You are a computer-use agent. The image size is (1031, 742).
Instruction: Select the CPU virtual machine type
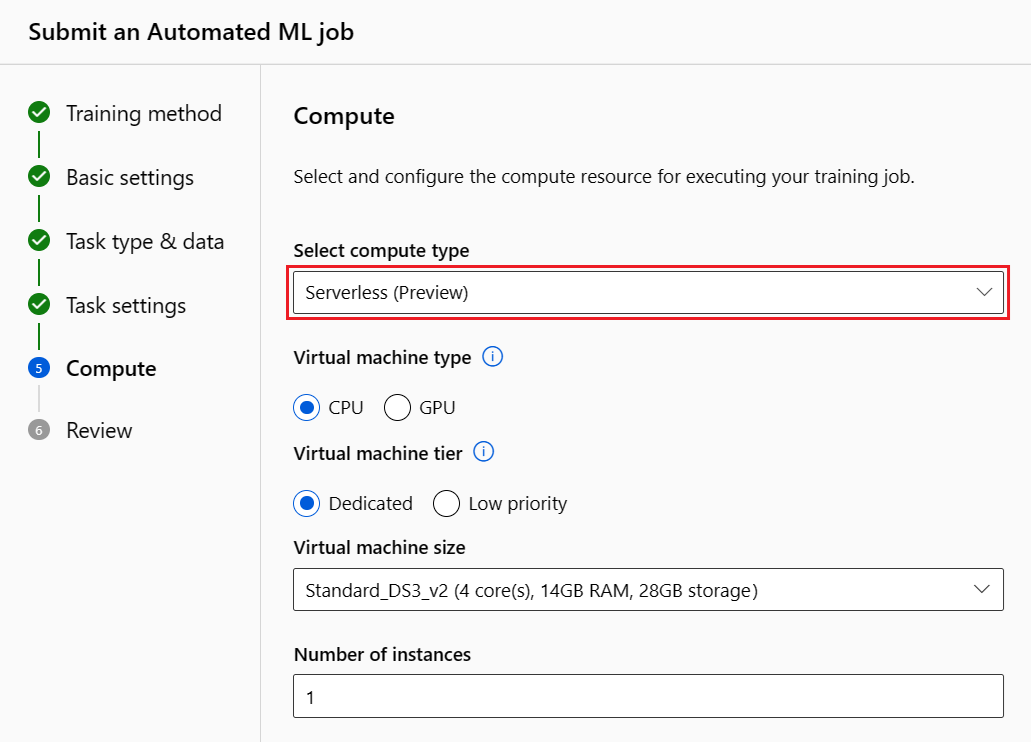[306, 407]
